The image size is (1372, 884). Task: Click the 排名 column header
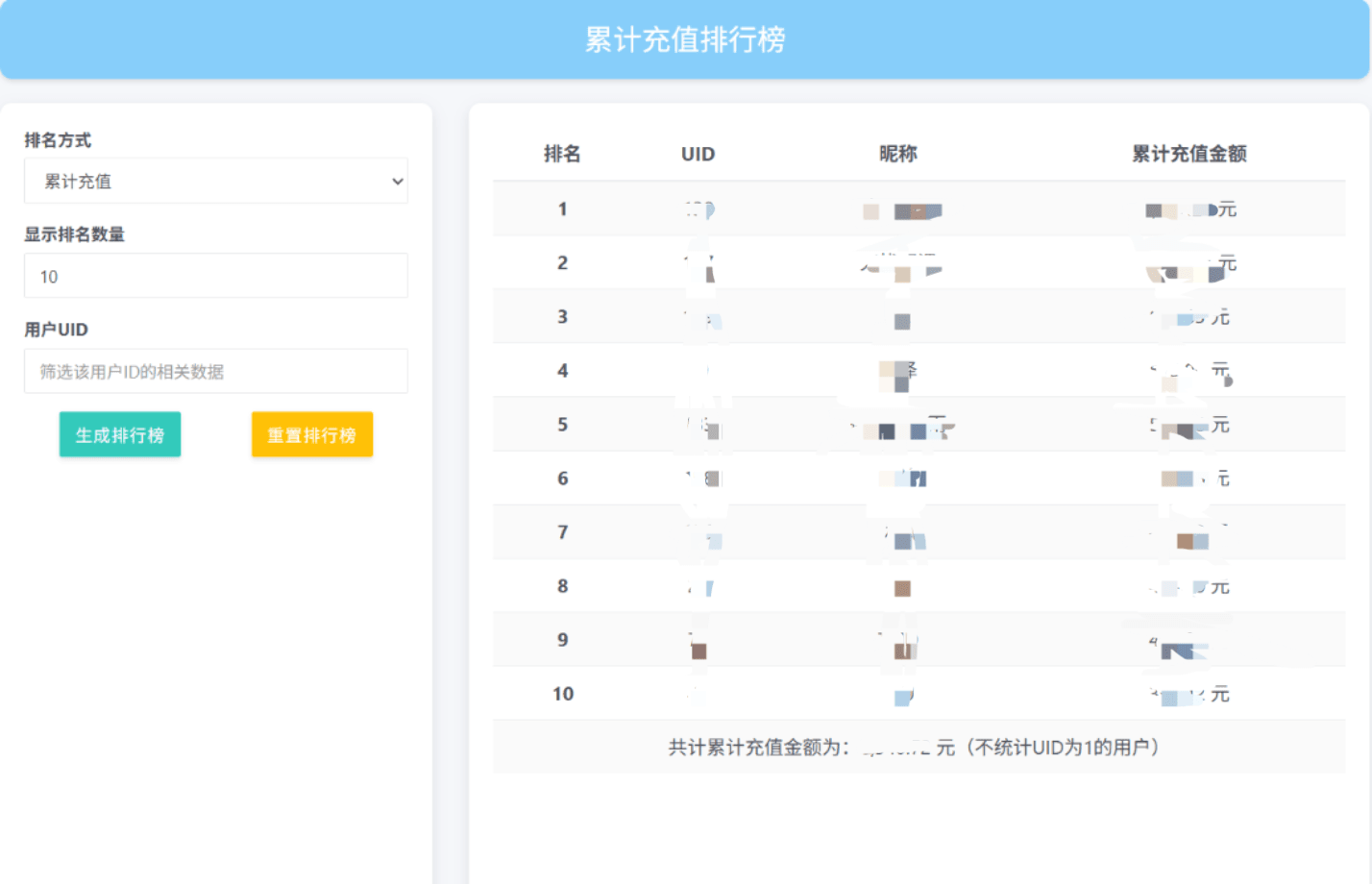(562, 154)
